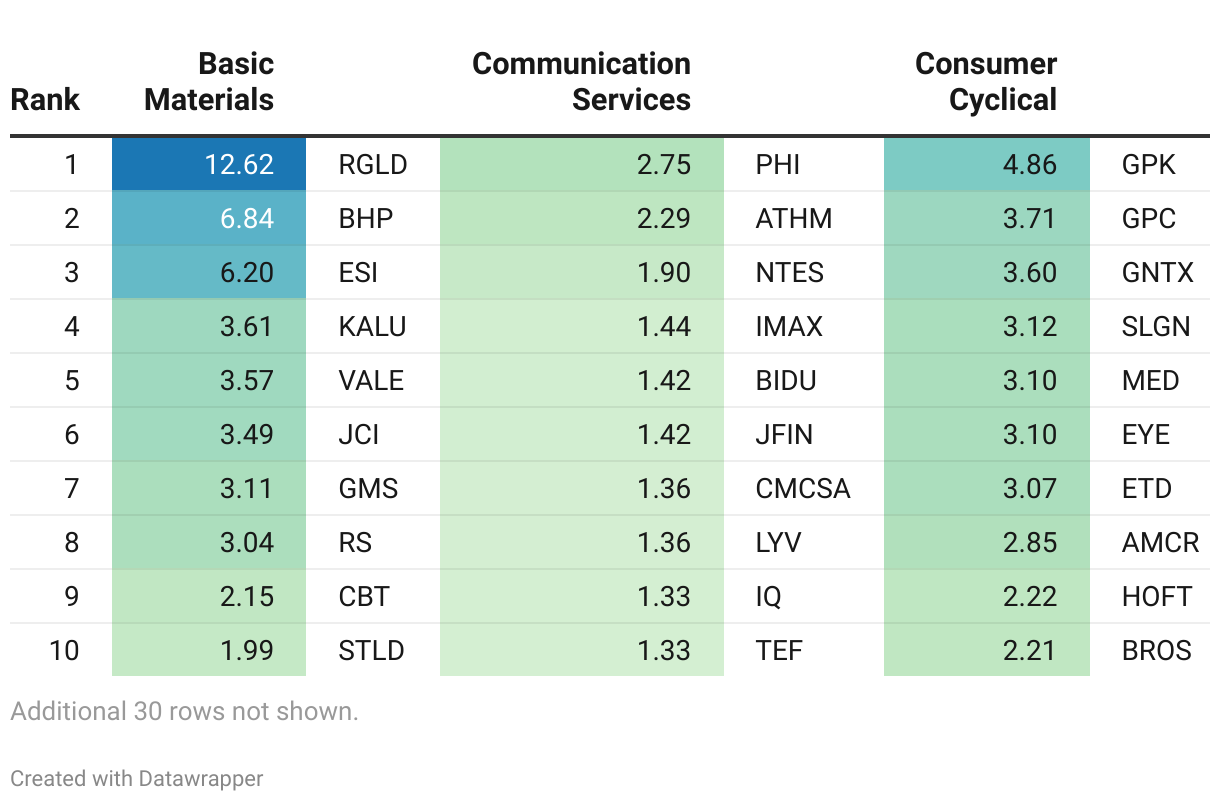Click the PHI ticker in row 1

coord(778,164)
